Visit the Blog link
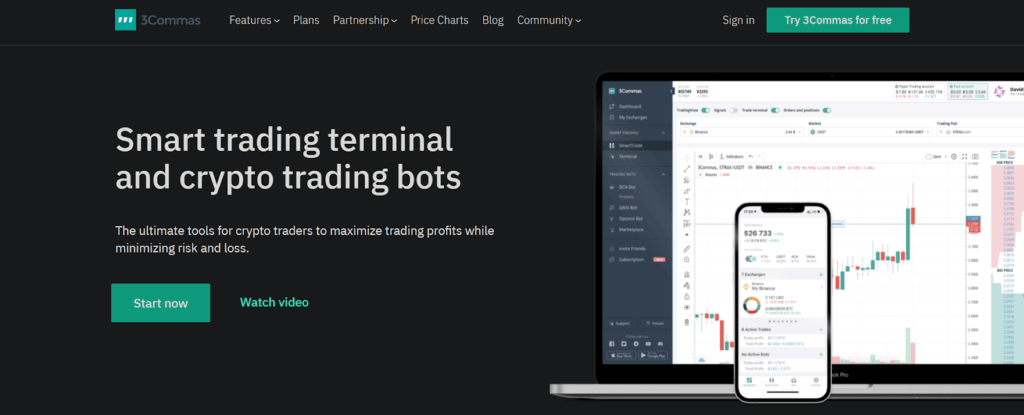 pos(493,20)
